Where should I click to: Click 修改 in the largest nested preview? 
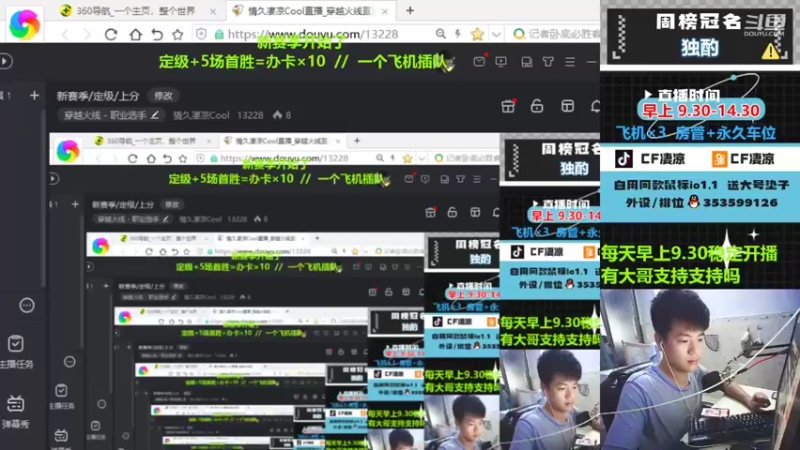172,205
